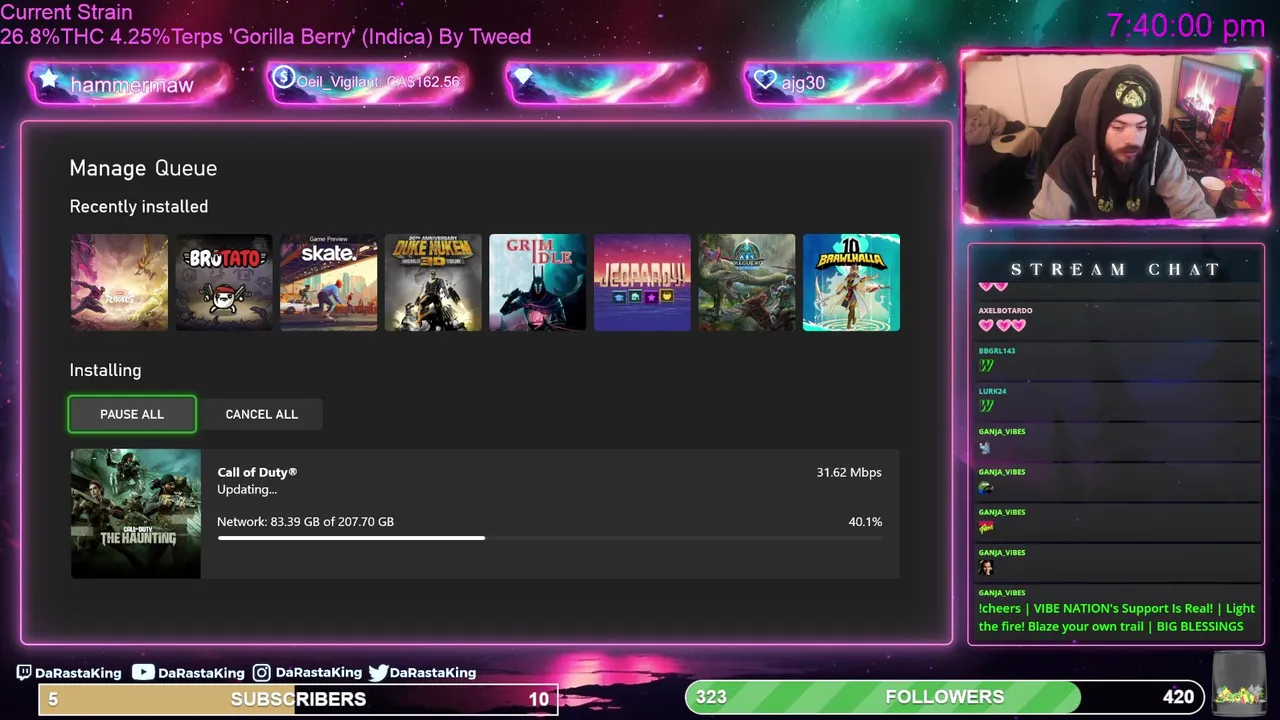Open the Brawlhalla game tile
Screen dimensions: 1280x720
click(x=851, y=282)
